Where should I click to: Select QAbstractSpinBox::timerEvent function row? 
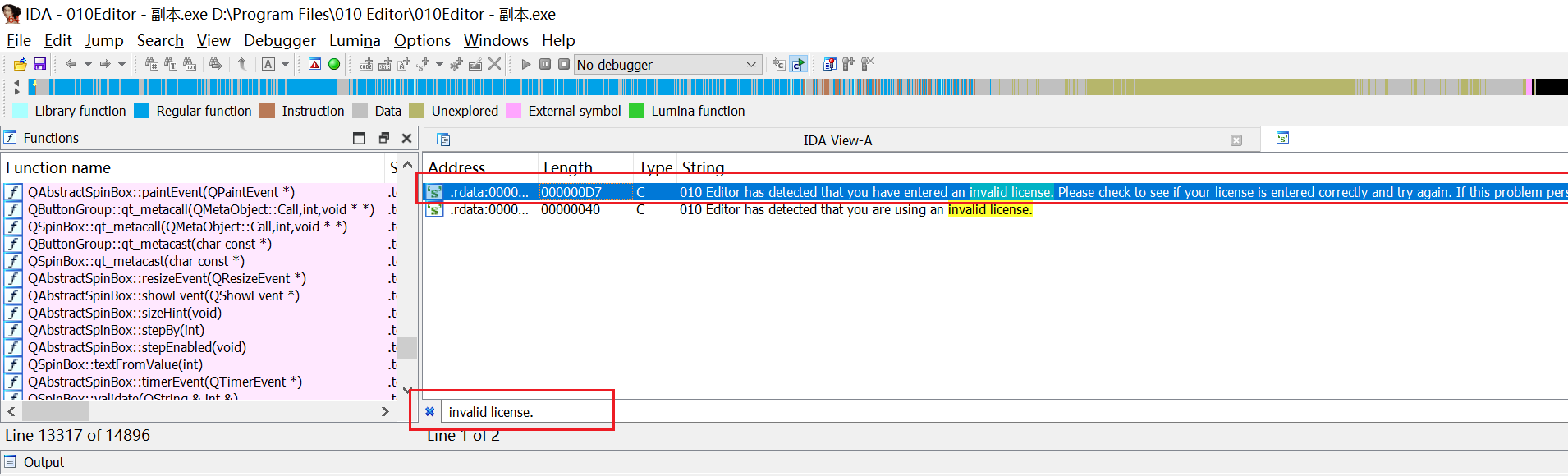click(x=200, y=382)
